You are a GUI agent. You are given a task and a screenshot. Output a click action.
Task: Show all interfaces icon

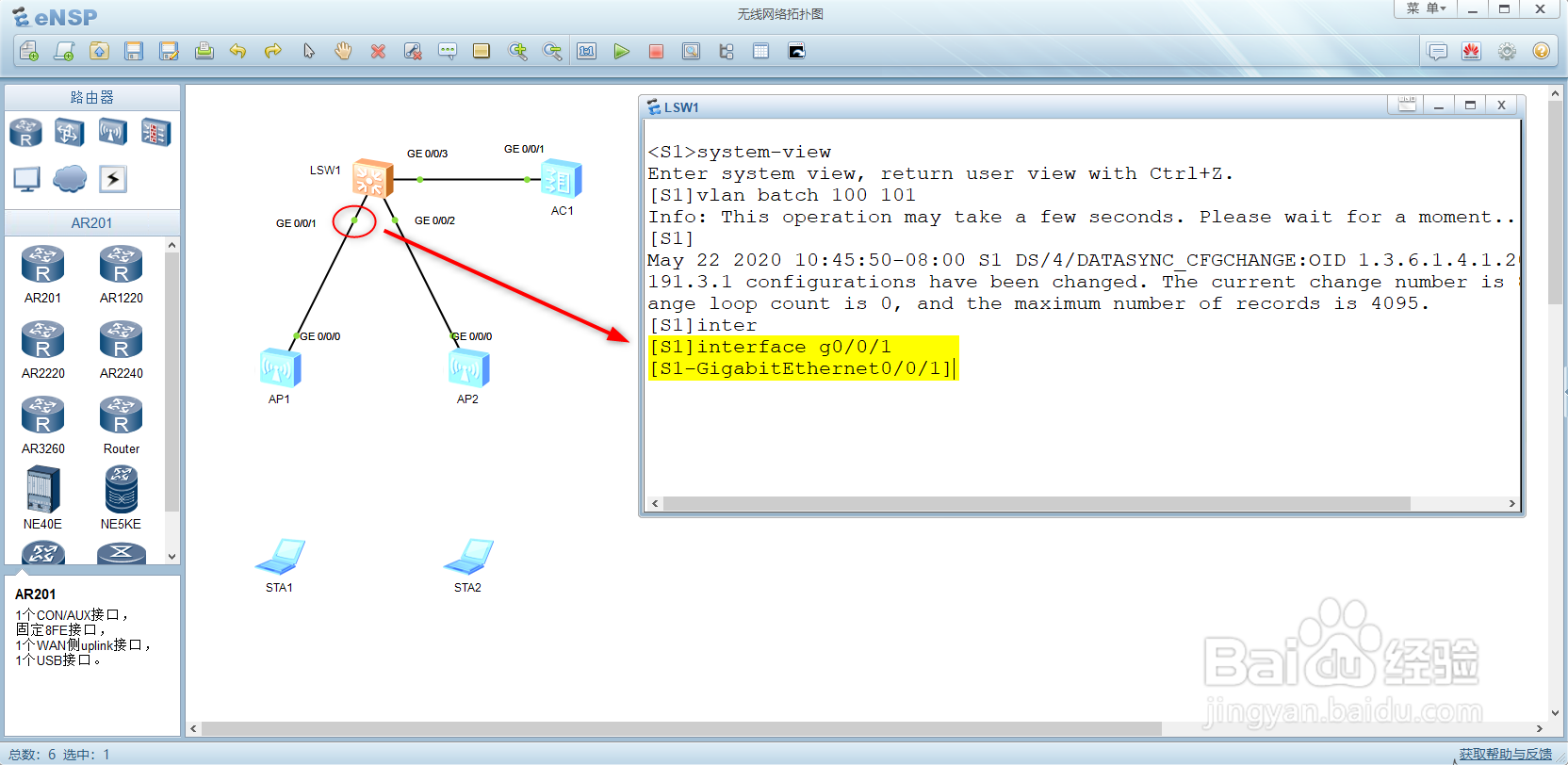pos(726,51)
